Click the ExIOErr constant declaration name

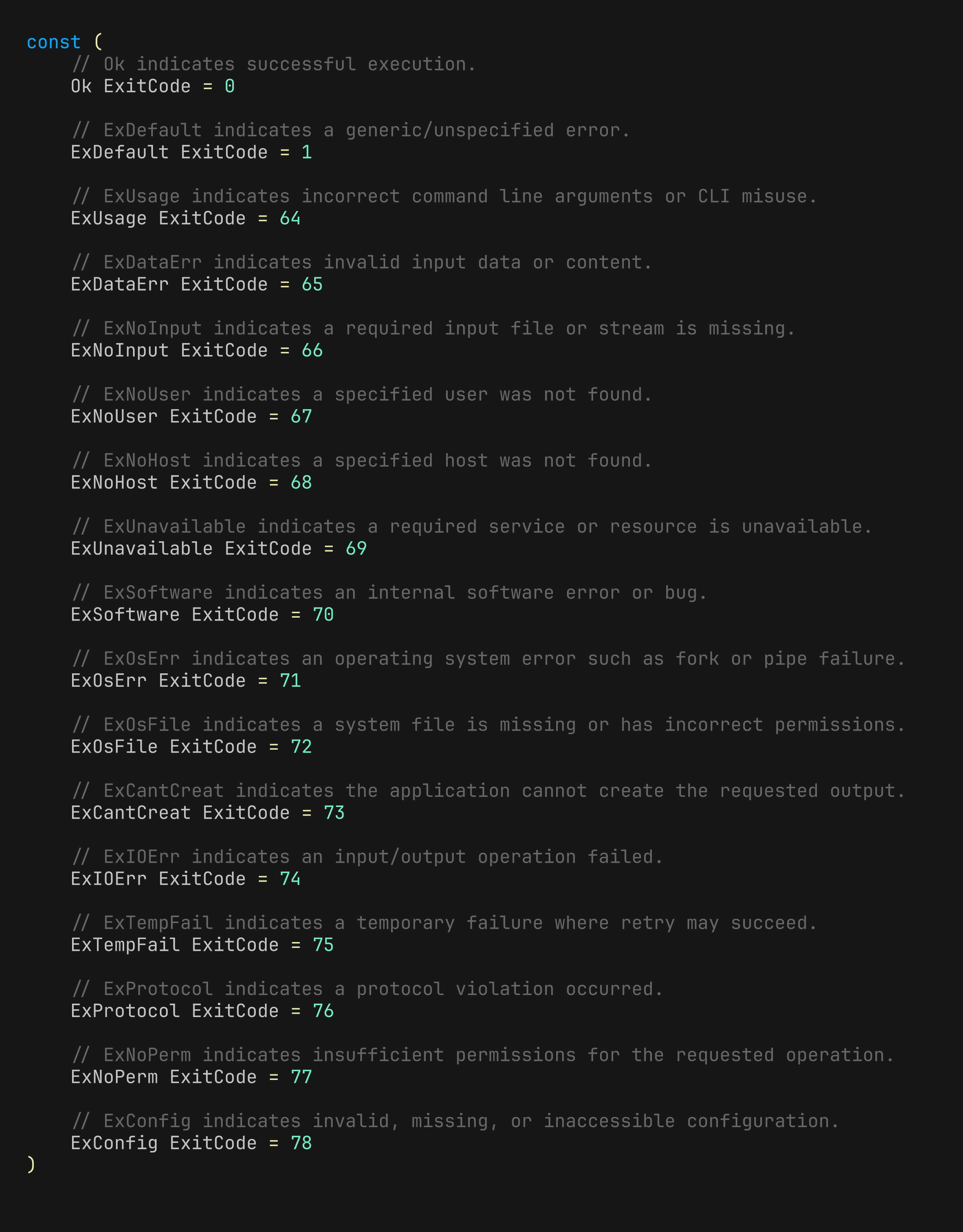pyautogui.click(x=108, y=878)
